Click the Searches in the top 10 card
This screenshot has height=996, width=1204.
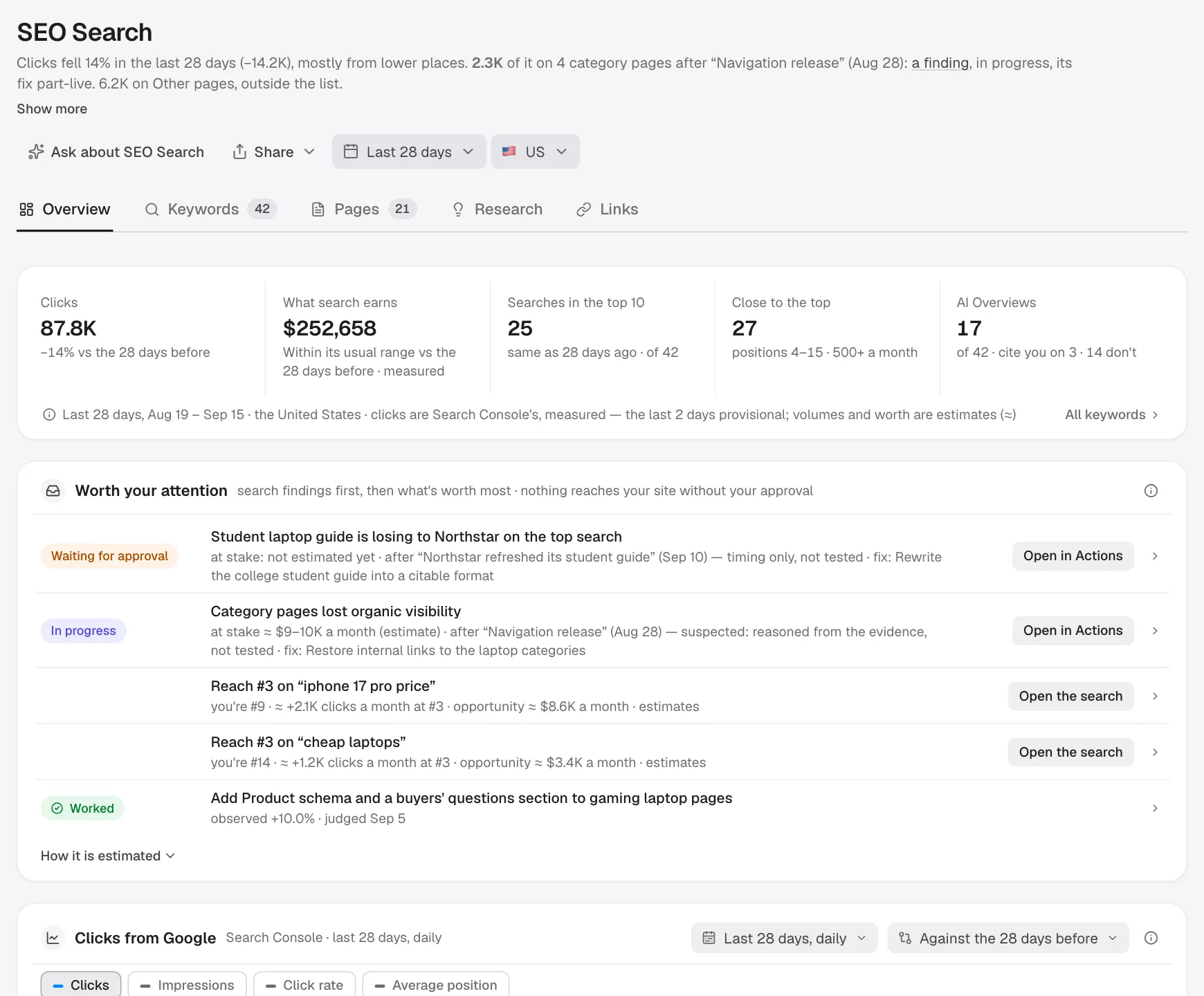click(602, 337)
